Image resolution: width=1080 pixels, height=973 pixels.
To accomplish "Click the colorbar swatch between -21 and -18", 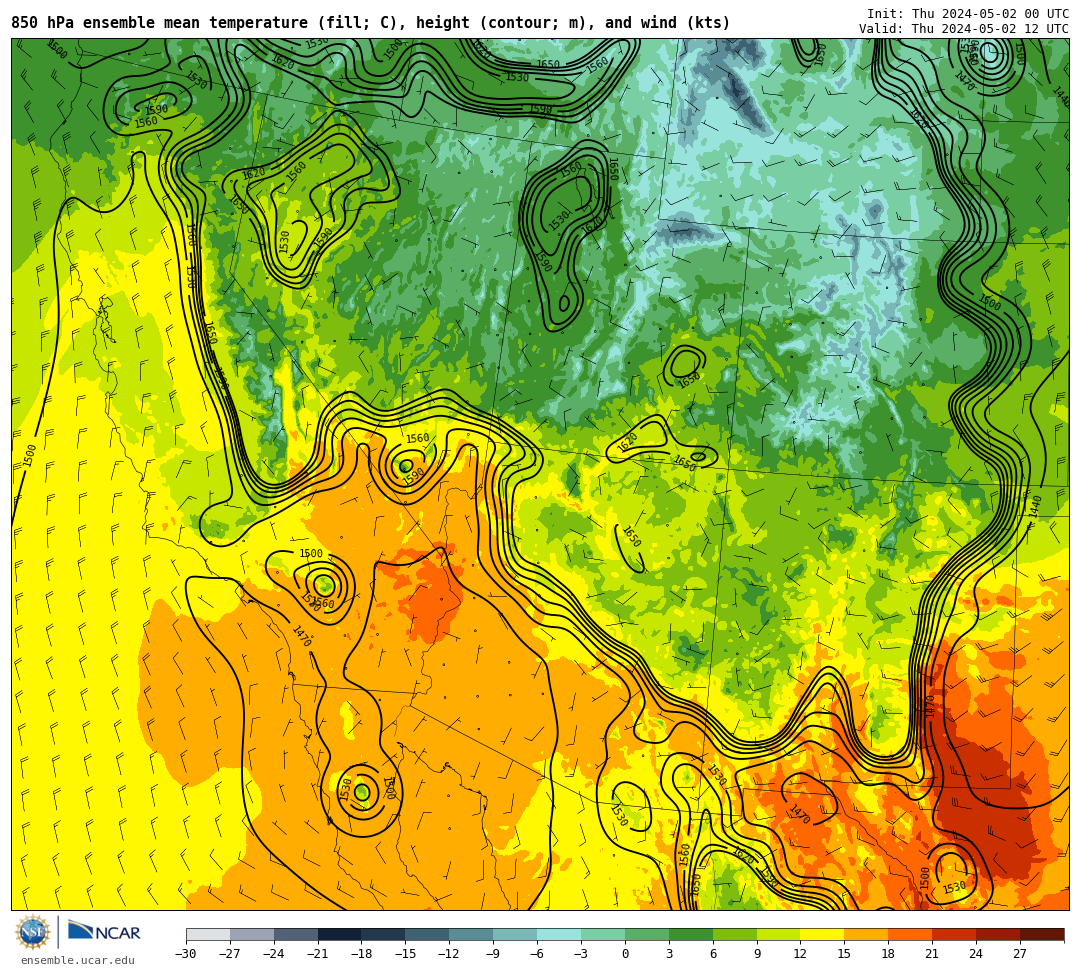I will tap(340, 934).
